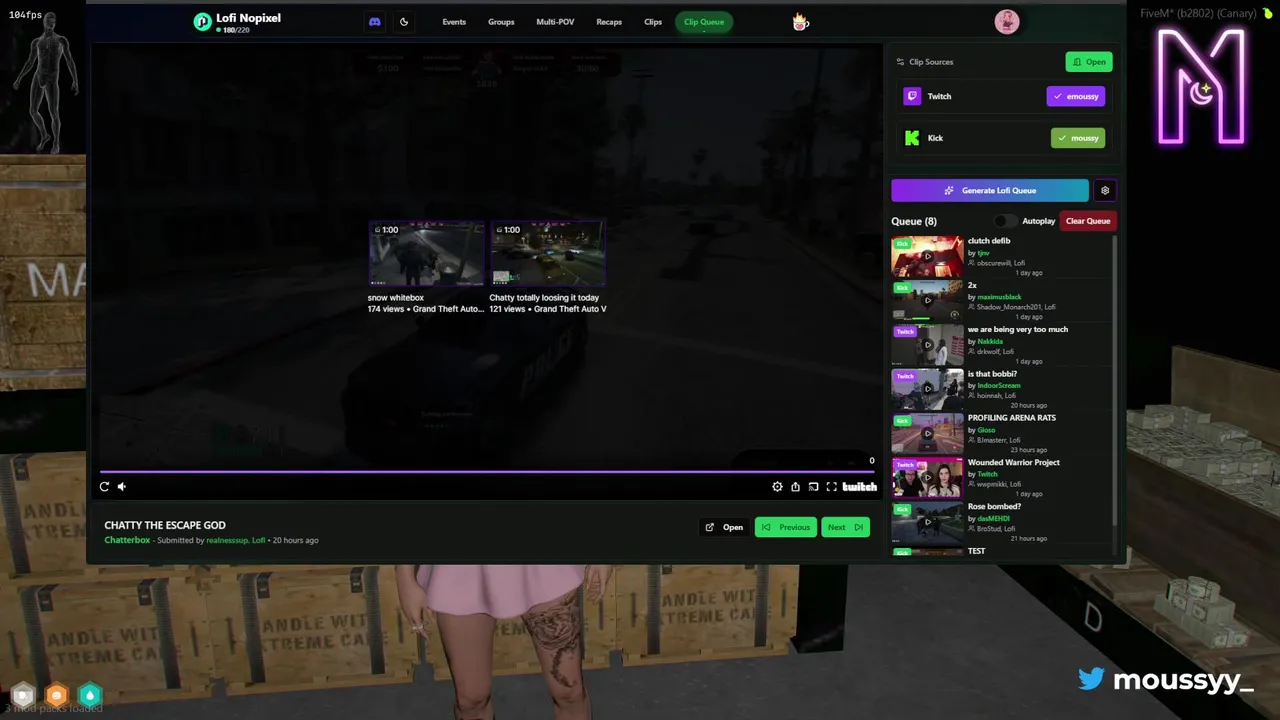Image resolution: width=1280 pixels, height=720 pixels.
Task: Toggle the emoussy Twitch channel source
Action: pyautogui.click(x=1076, y=96)
